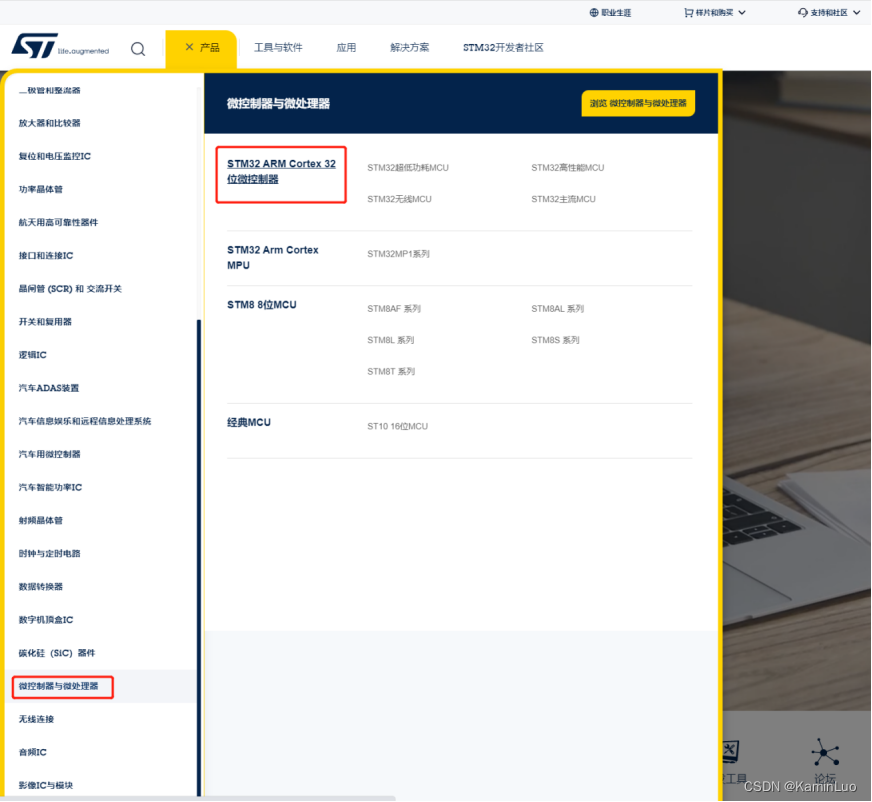872x802 pixels.
Task: Open 工具与软件 menu
Action: click(x=278, y=47)
